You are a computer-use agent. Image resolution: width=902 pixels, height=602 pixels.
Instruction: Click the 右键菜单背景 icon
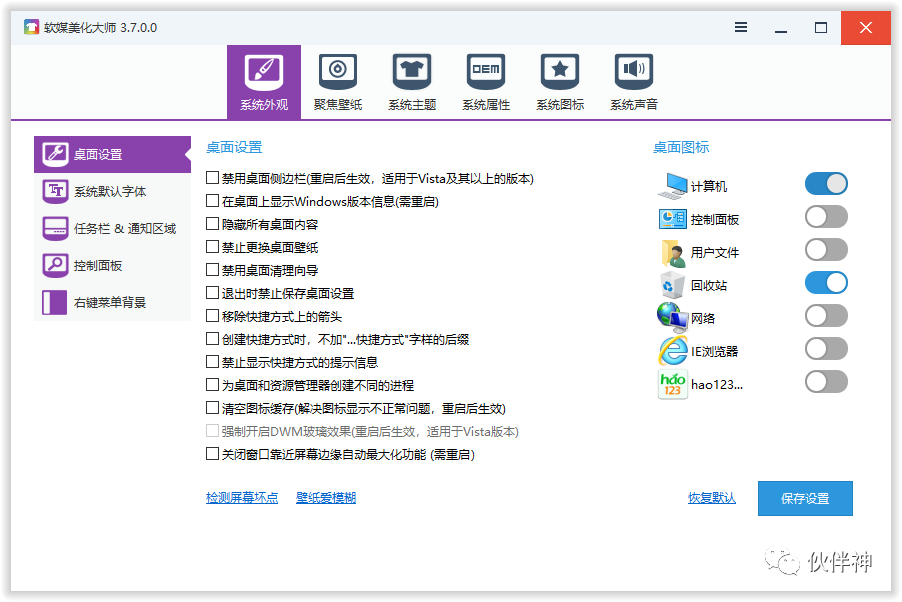tap(55, 302)
